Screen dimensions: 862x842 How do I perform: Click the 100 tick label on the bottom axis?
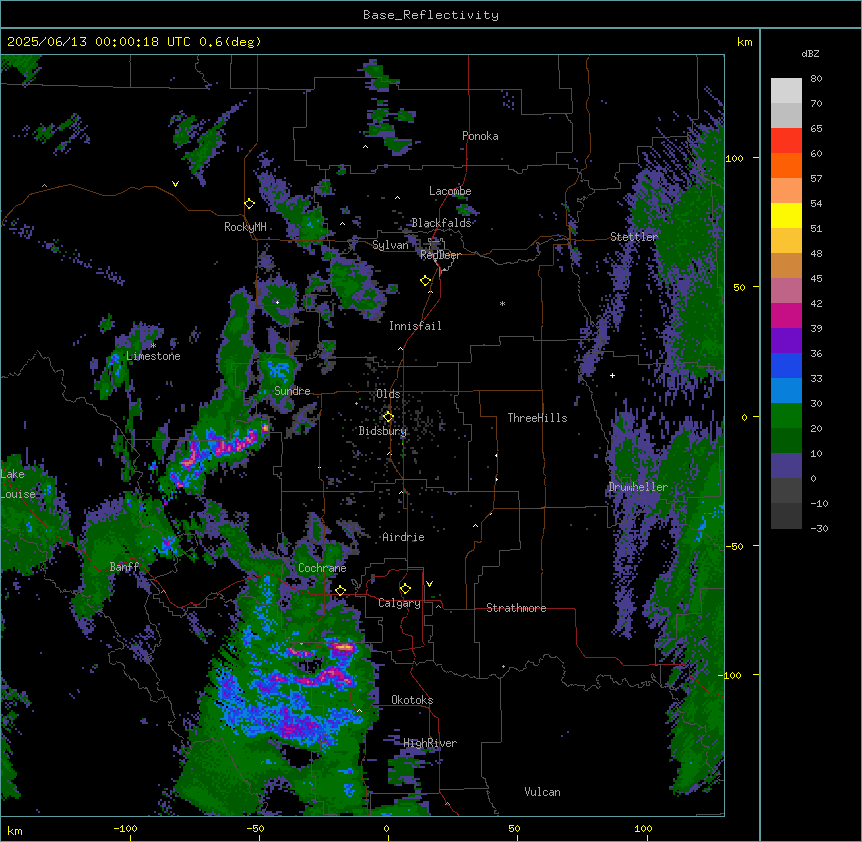[x=643, y=828]
